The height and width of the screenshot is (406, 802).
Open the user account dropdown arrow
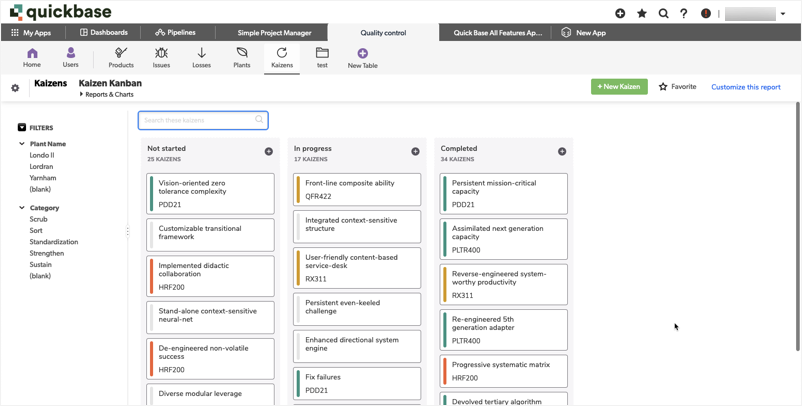[783, 14]
